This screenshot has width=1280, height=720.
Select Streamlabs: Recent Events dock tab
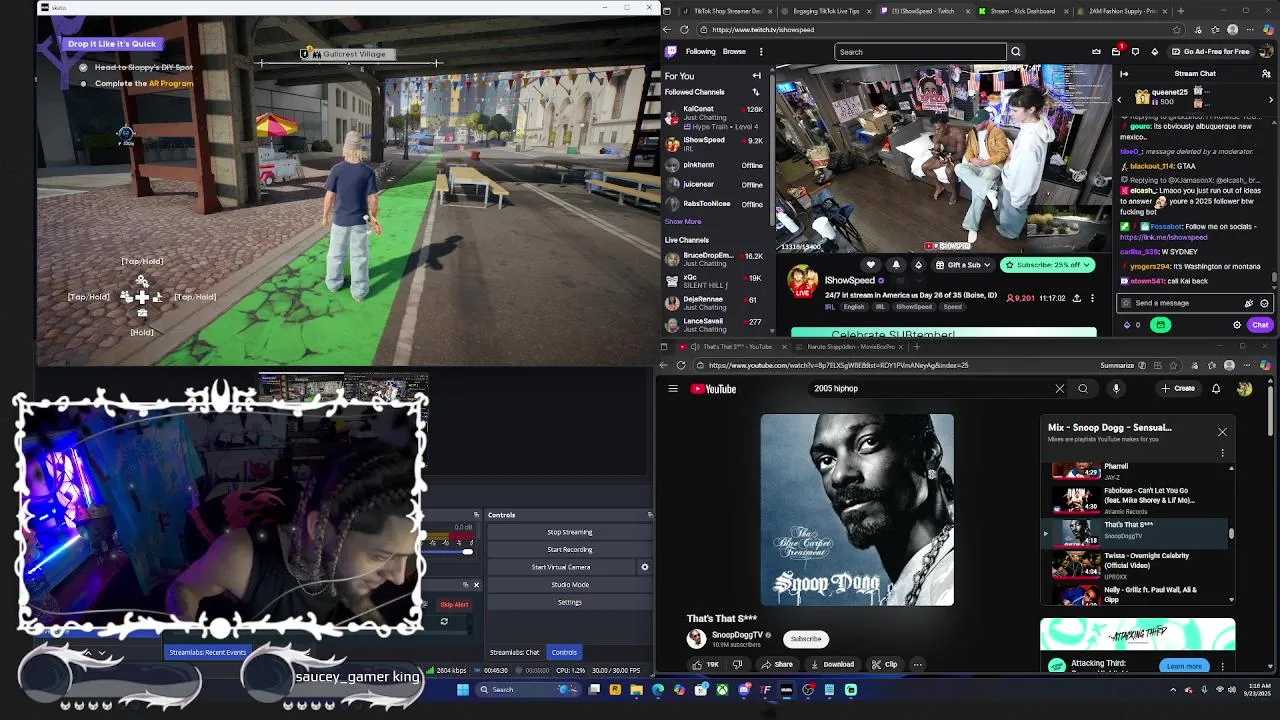click(x=207, y=653)
